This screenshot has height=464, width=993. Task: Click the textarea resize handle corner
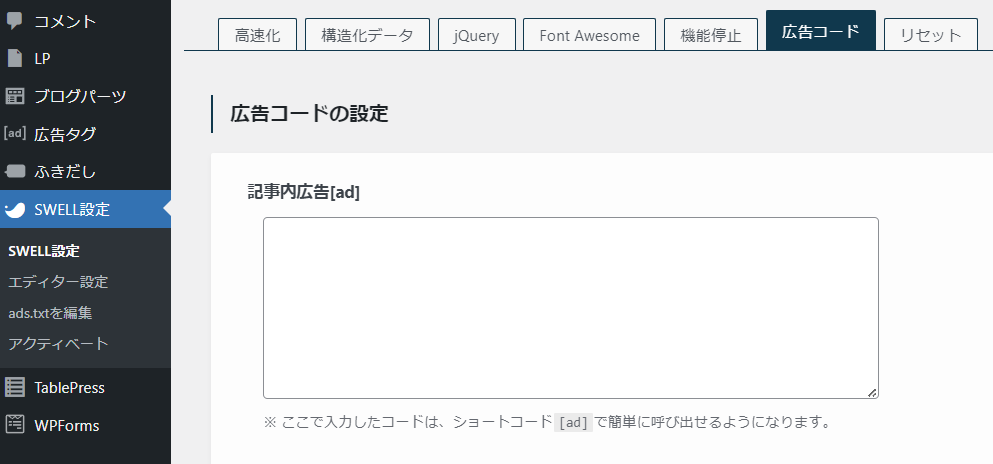point(872,392)
